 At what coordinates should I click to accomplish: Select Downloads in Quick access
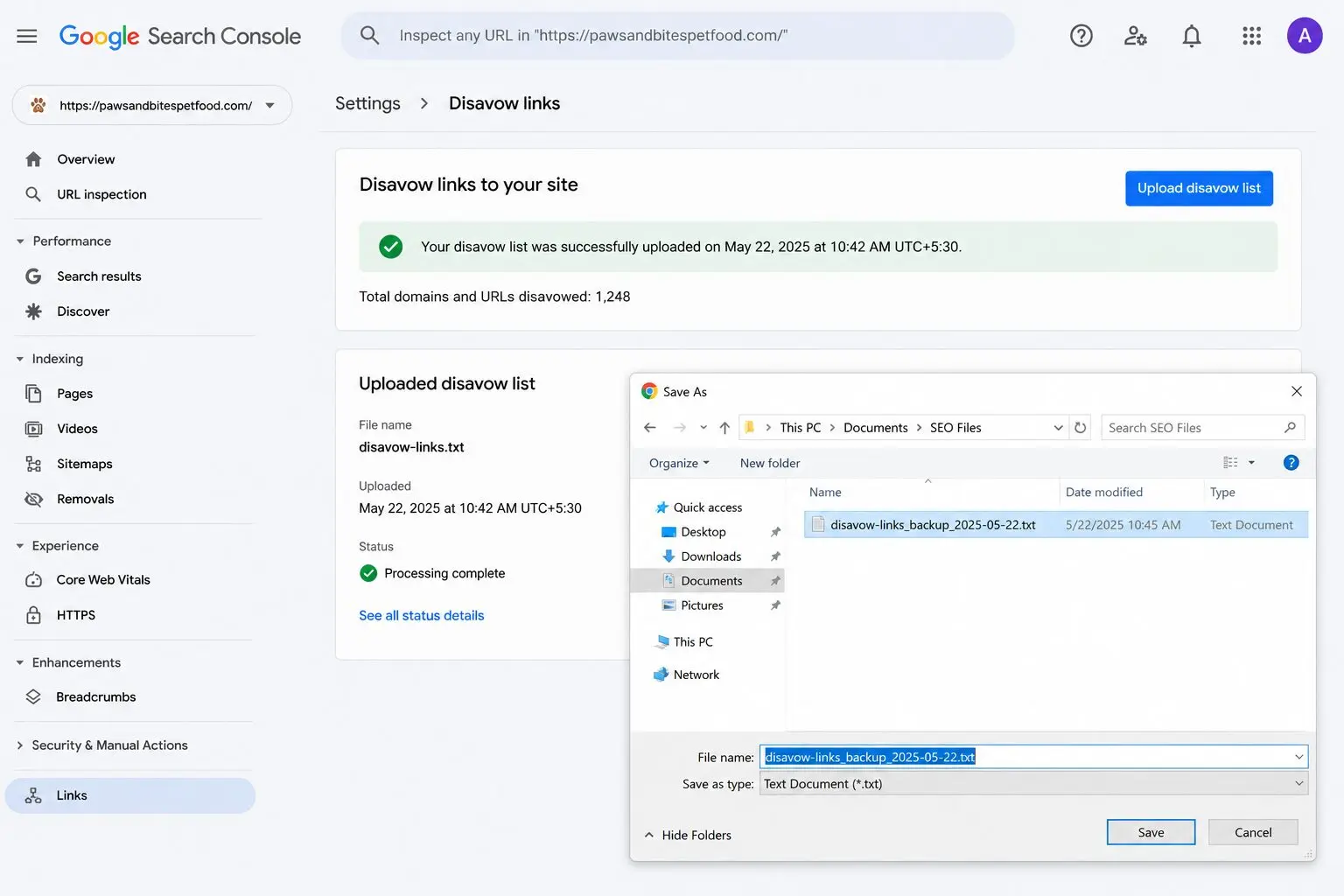[710, 556]
